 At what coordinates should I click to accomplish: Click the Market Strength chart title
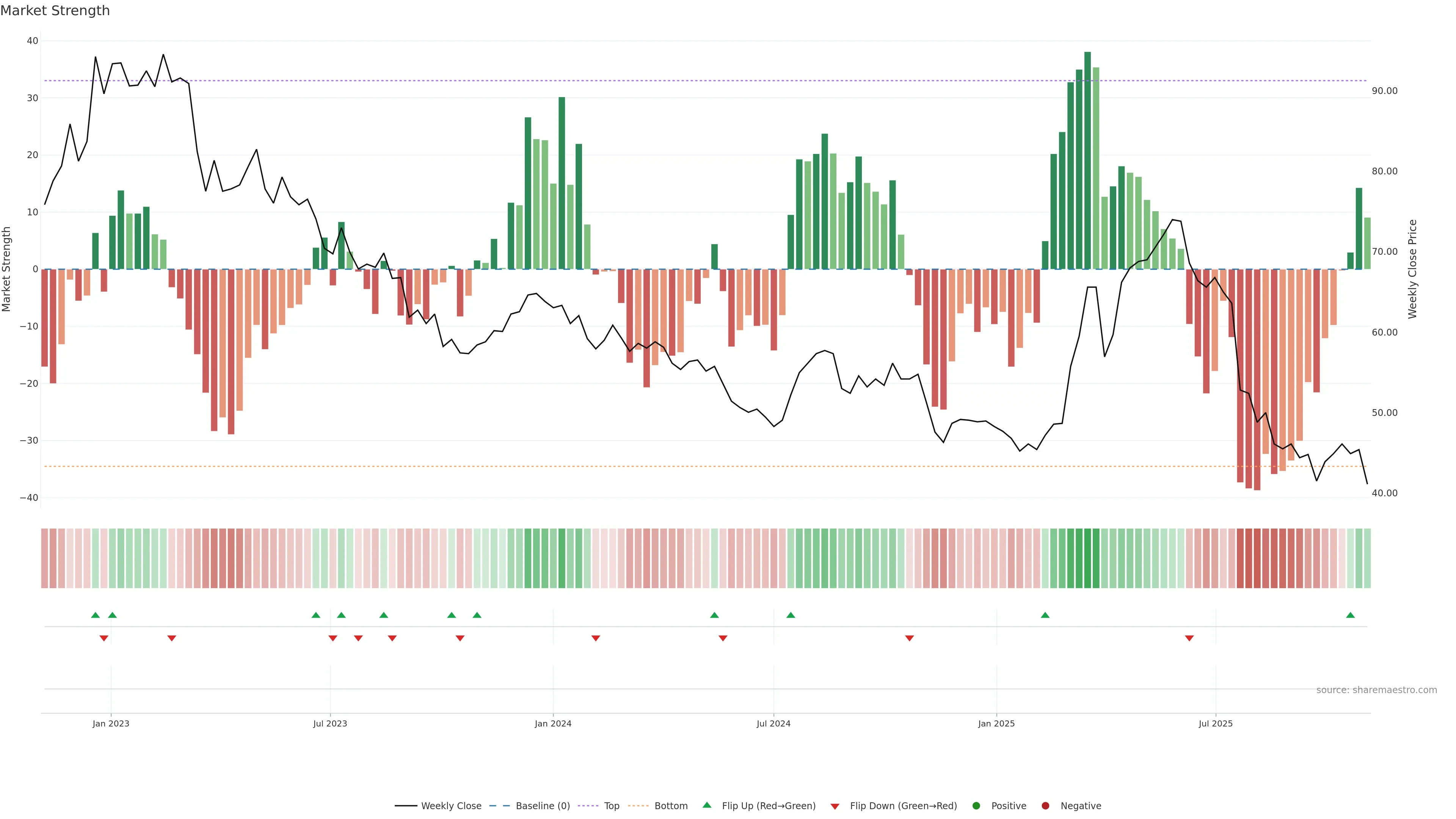coord(55,11)
